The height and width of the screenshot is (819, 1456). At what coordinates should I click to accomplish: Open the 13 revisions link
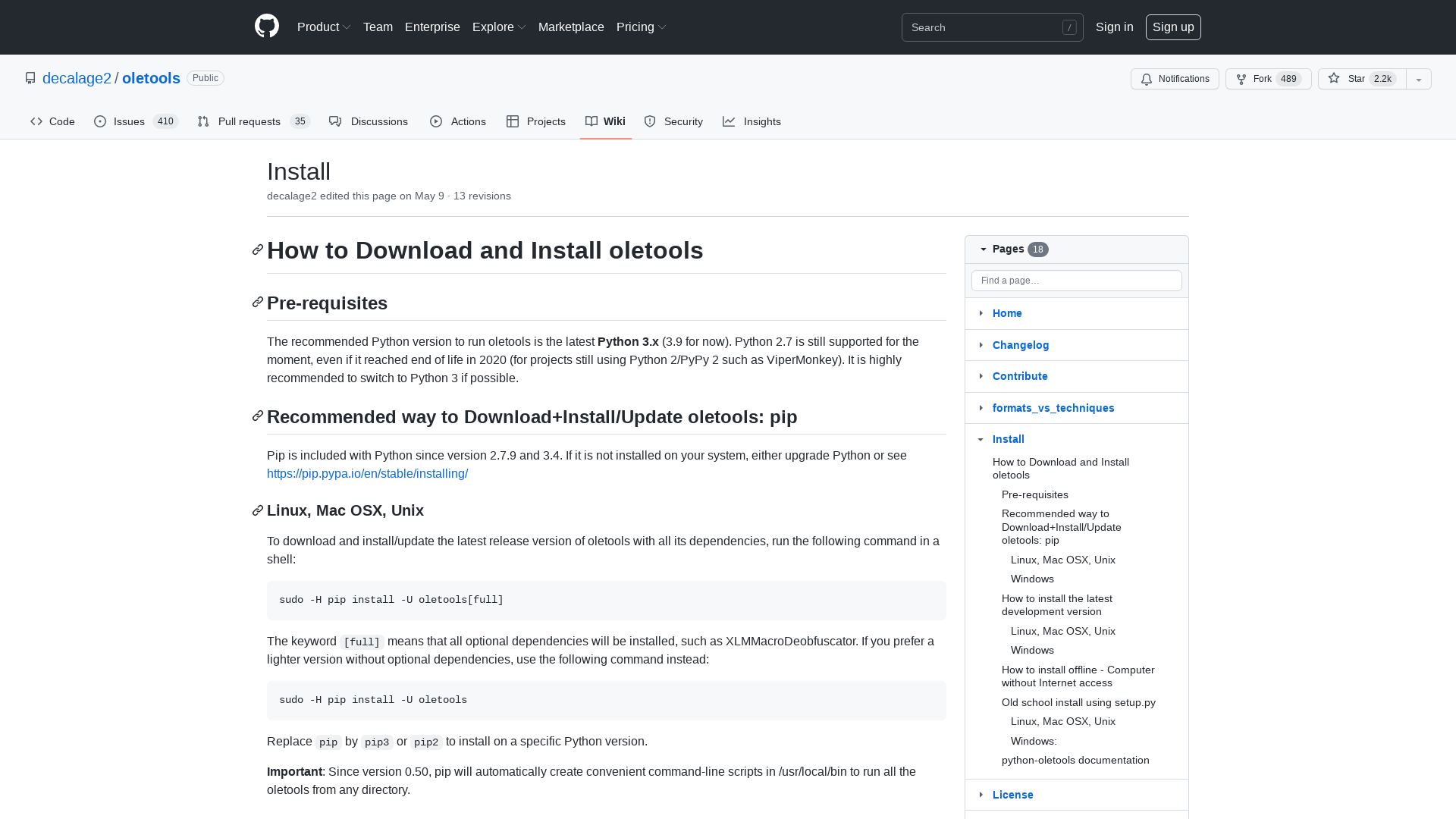click(x=482, y=196)
